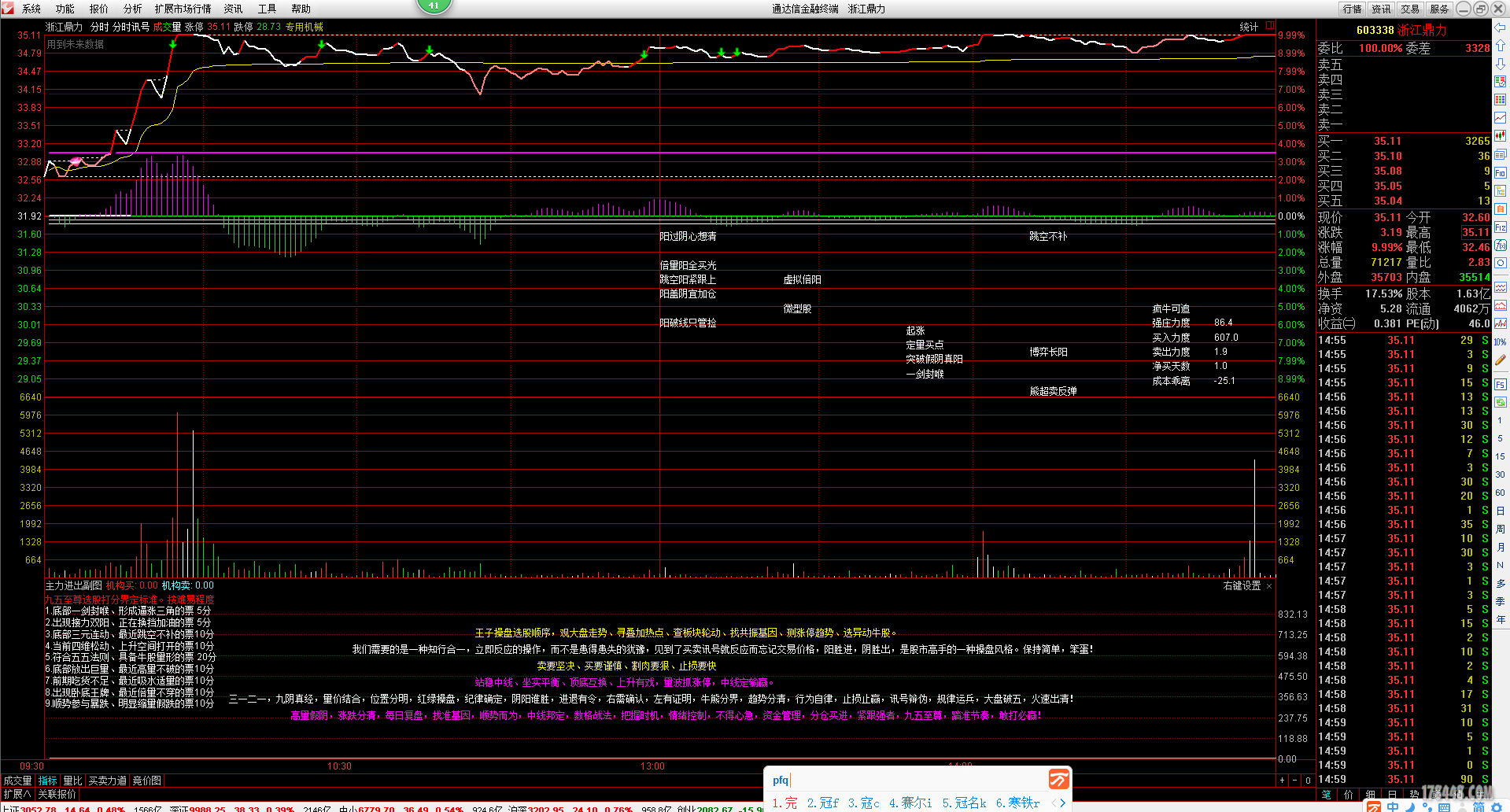Select the pencil drawing tool icon

(1501, 360)
